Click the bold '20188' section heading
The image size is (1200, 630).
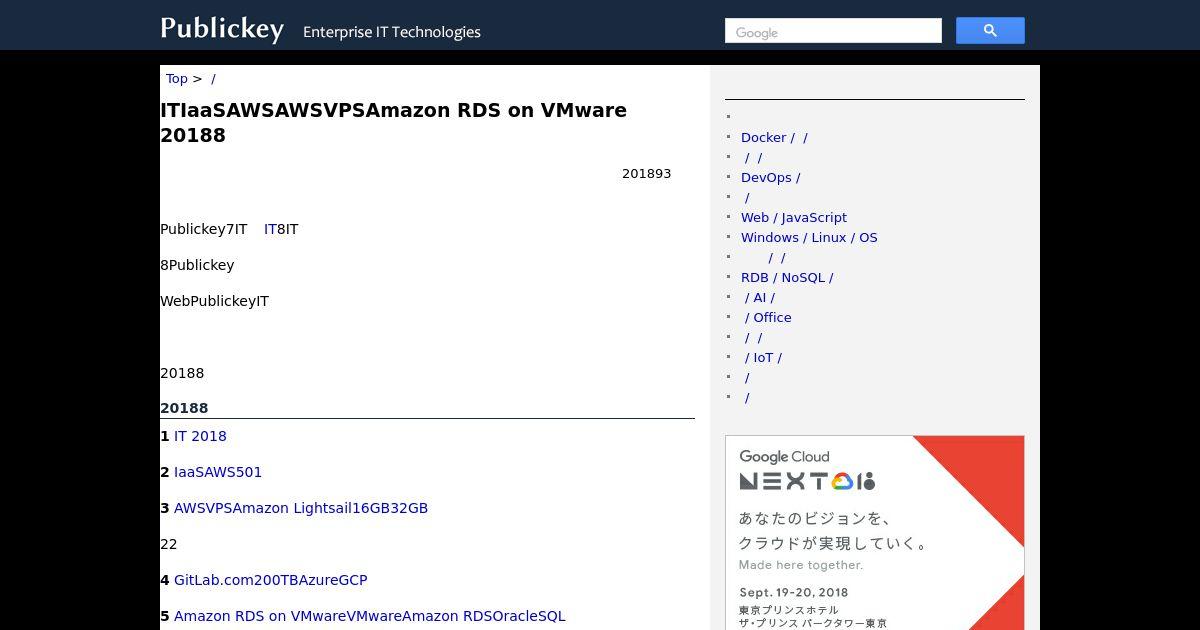pyautogui.click(x=184, y=408)
